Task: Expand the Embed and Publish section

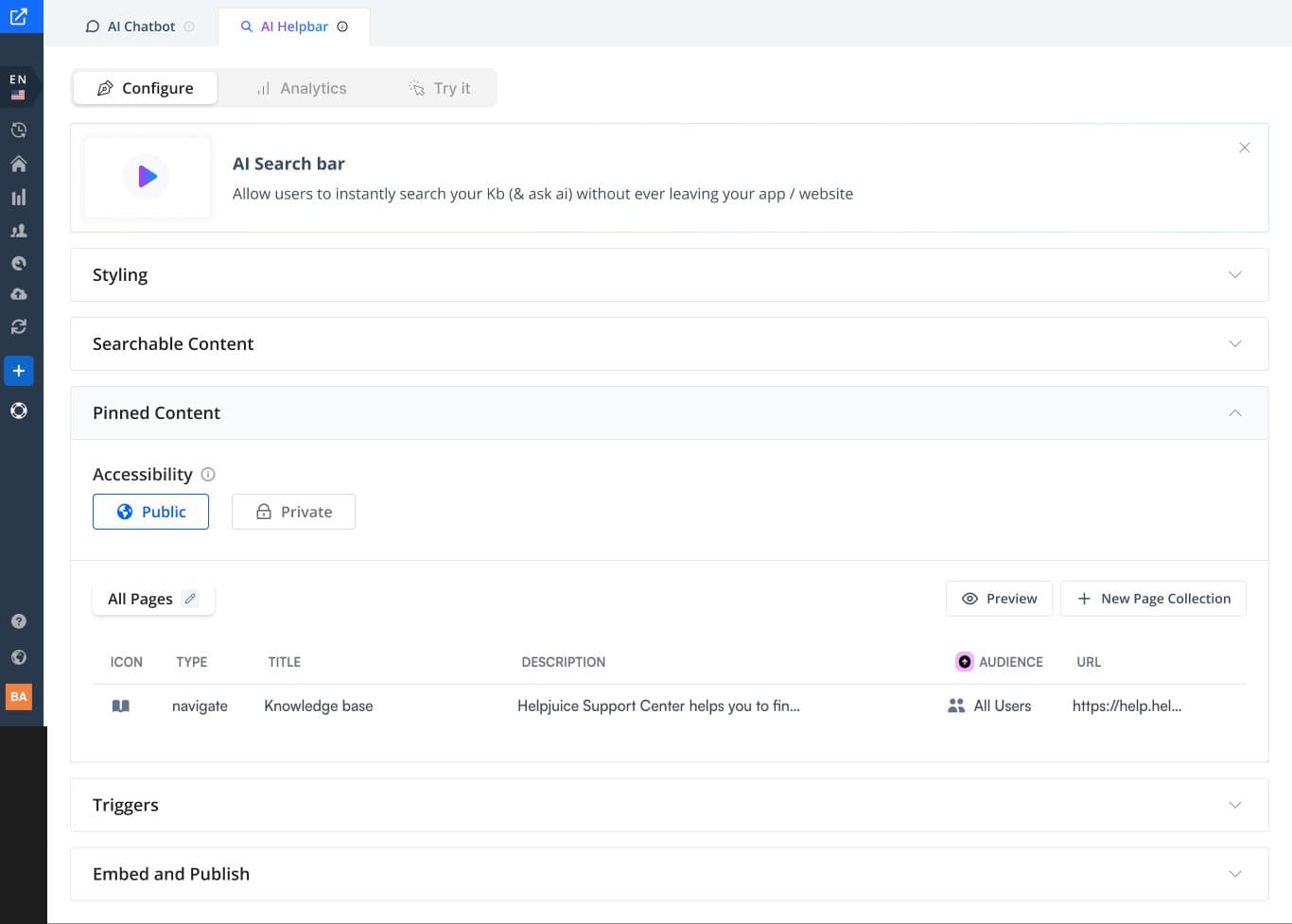Action: [670, 875]
